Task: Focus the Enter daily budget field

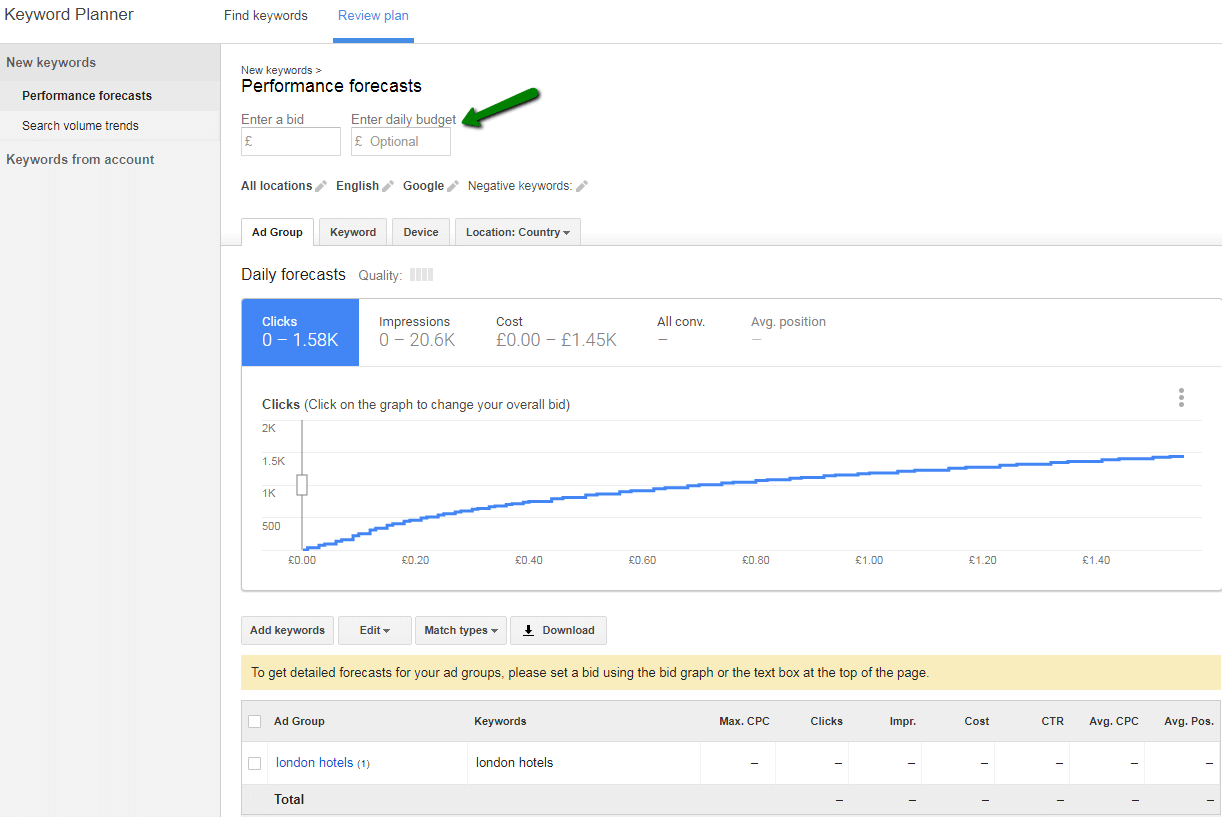Action: (x=401, y=142)
